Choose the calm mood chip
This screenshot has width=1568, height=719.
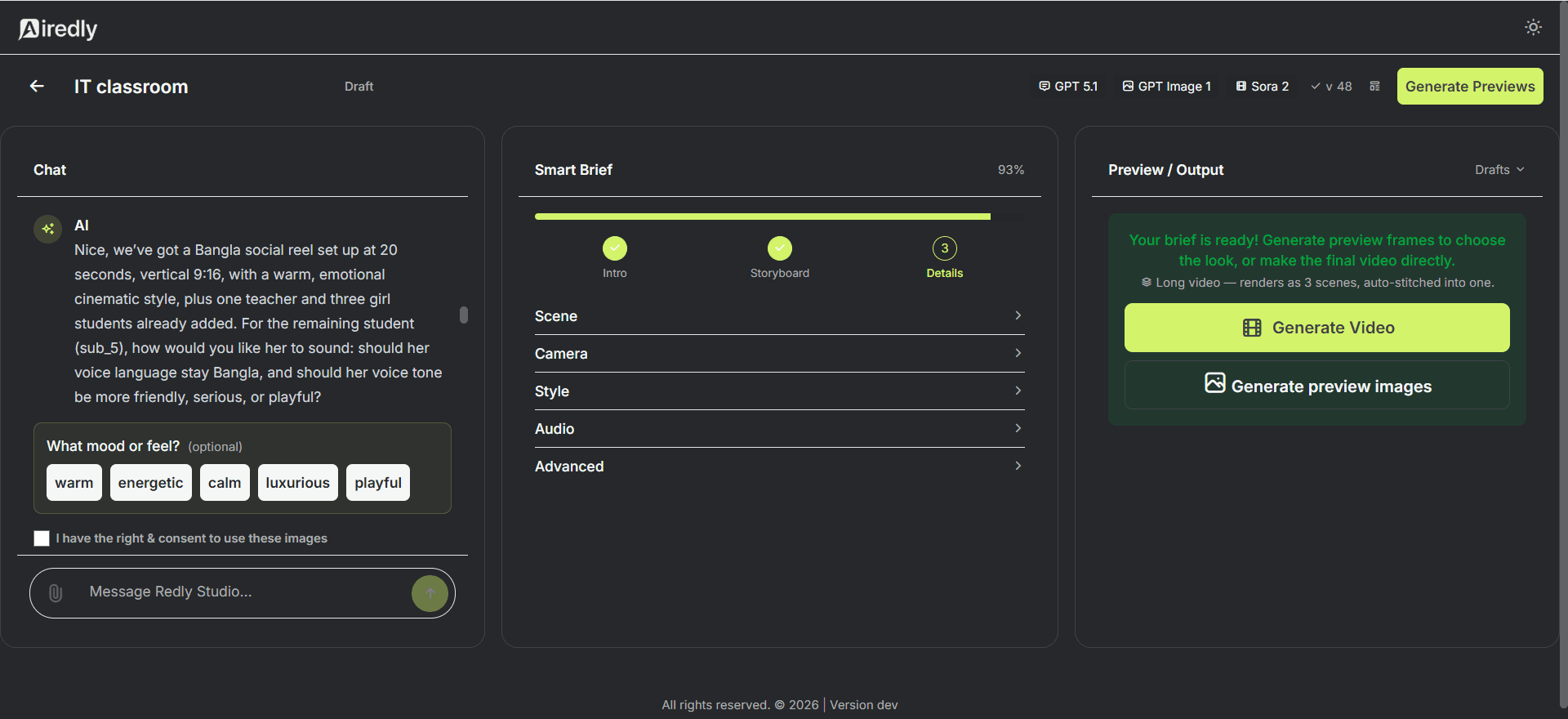[225, 483]
